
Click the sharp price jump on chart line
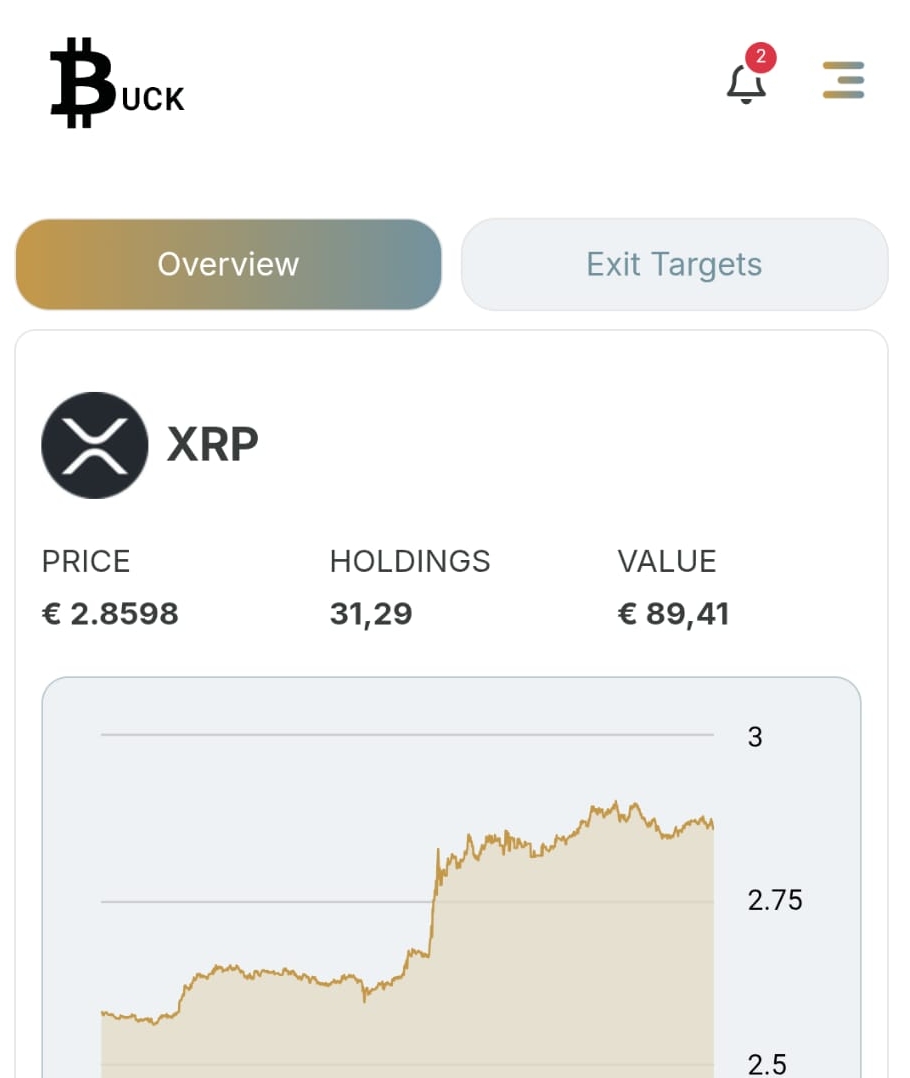pyautogui.click(x=434, y=900)
